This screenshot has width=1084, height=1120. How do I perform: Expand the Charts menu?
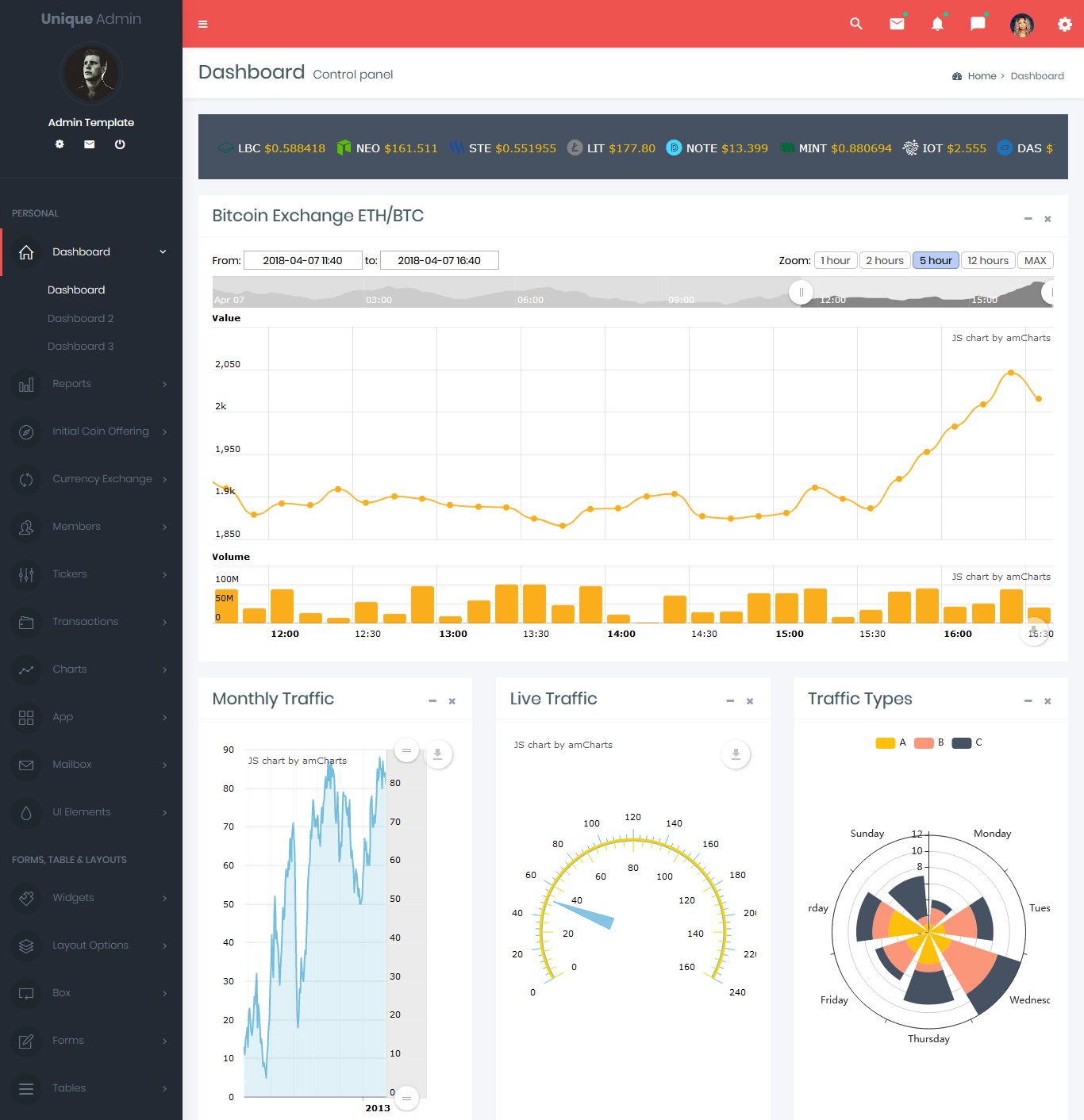164,669
